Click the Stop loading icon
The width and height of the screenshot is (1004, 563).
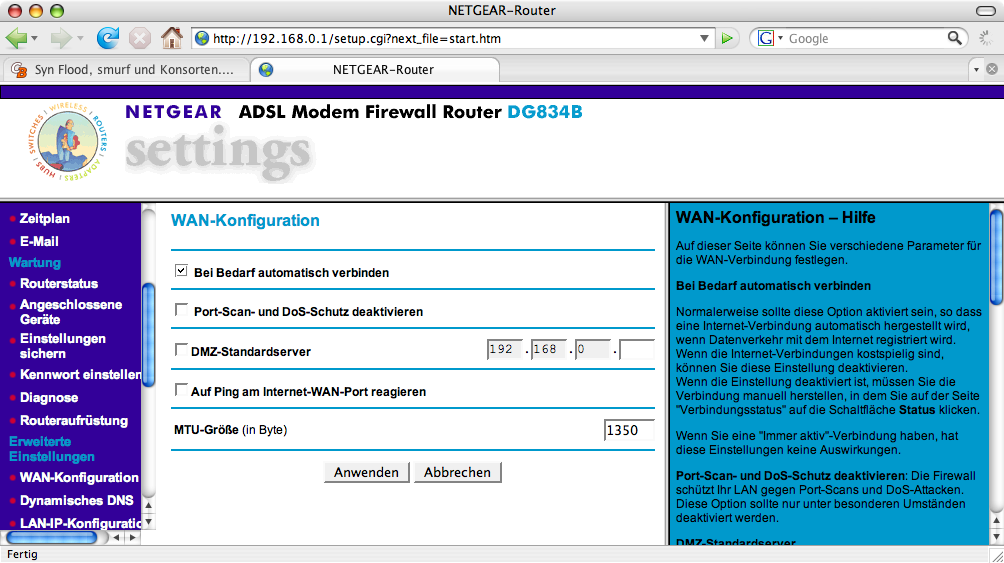pyautogui.click(x=139, y=38)
